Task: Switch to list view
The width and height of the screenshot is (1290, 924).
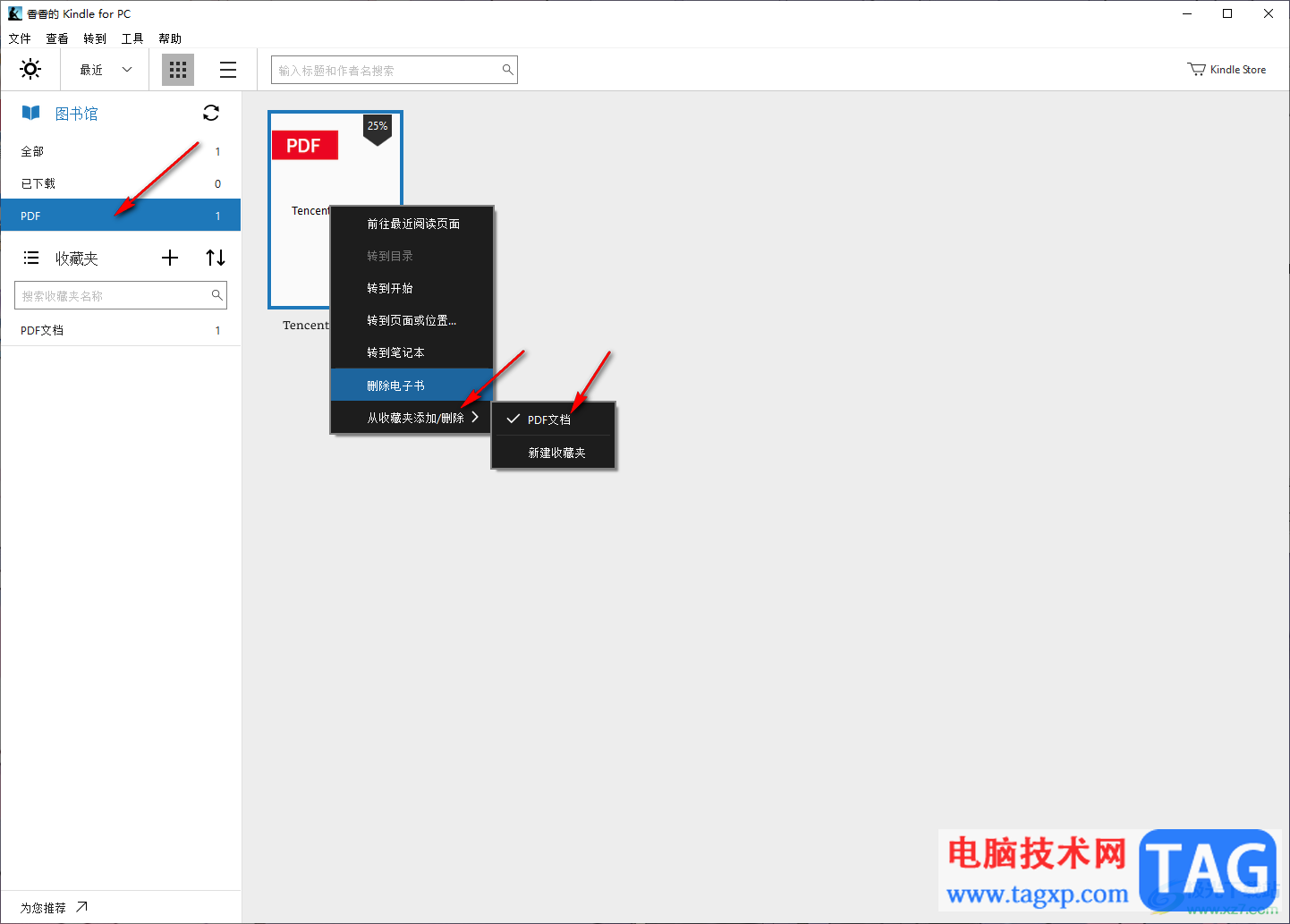Action: 228,70
